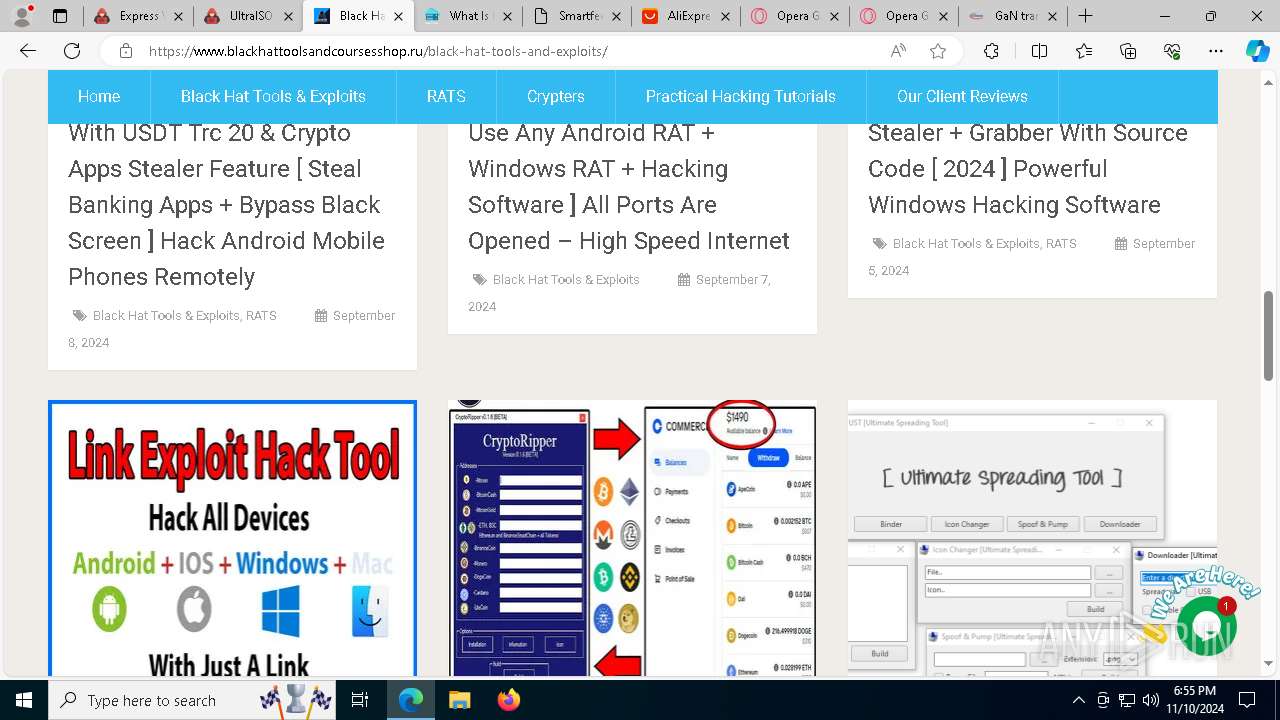The image size is (1280, 720).
Task: Open Settings and more menu
Action: point(1216,51)
